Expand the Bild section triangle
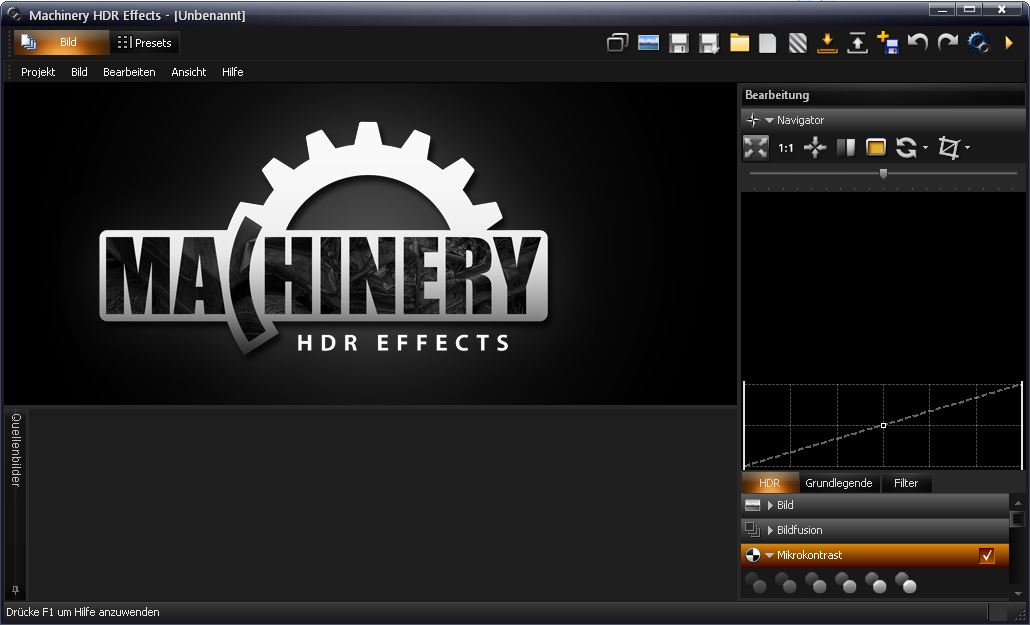This screenshot has width=1030, height=625. [770, 505]
